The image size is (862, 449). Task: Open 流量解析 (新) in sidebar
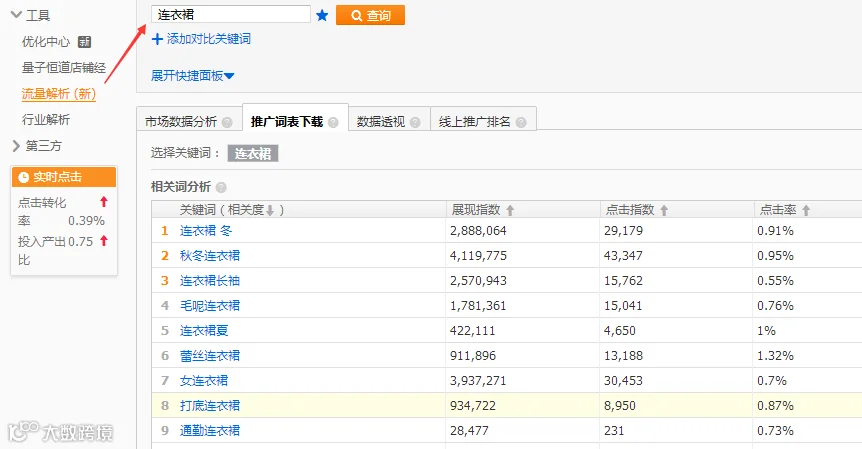pyautogui.click(x=59, y=94)
